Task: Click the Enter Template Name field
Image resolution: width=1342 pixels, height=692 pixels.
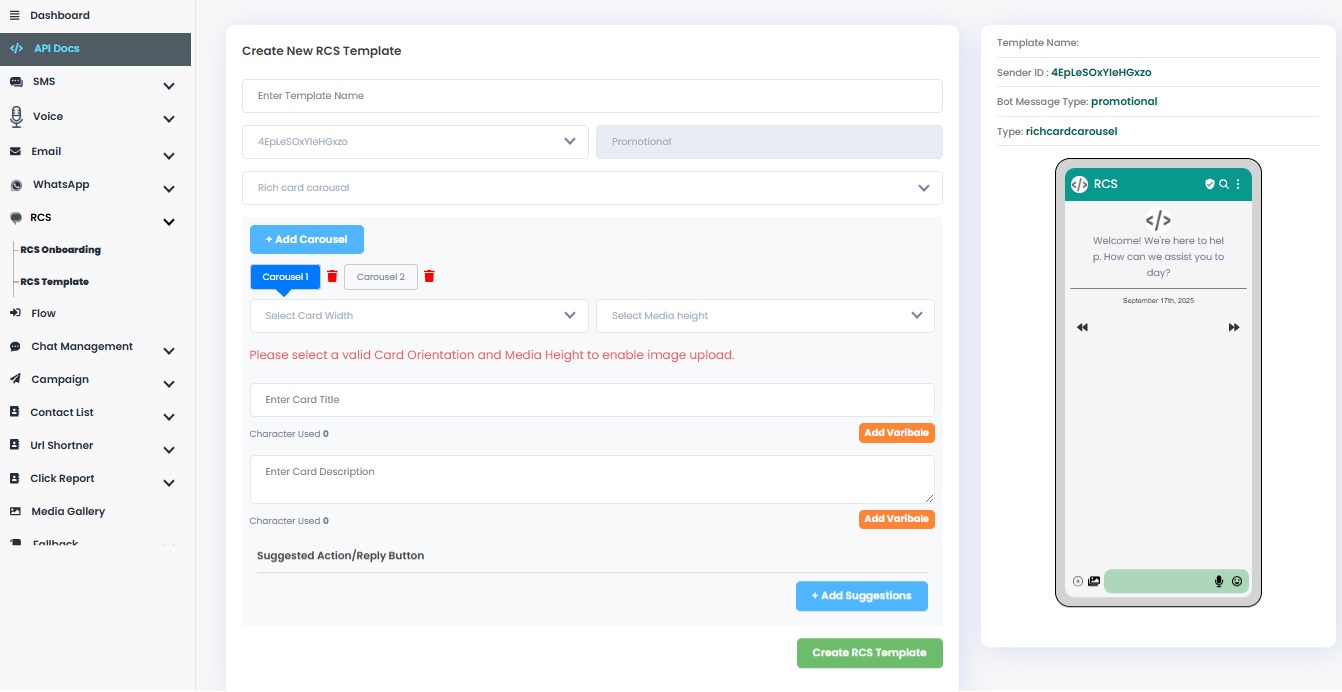Action: [591, 96]
